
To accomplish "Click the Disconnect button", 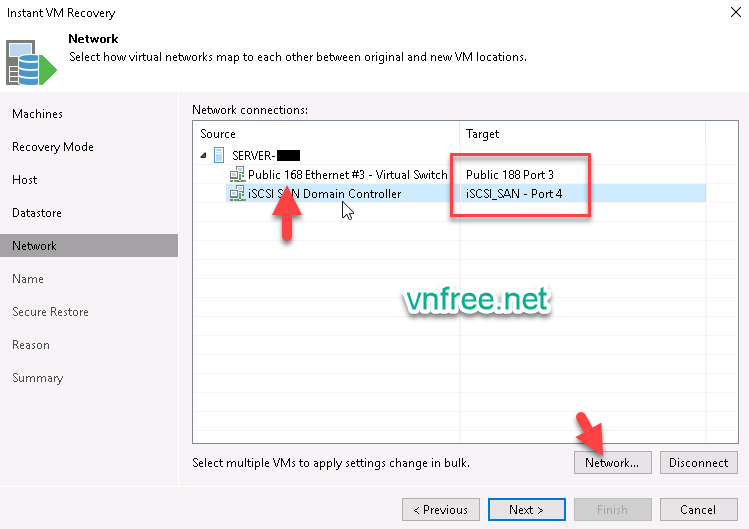I will pos(699,463).
